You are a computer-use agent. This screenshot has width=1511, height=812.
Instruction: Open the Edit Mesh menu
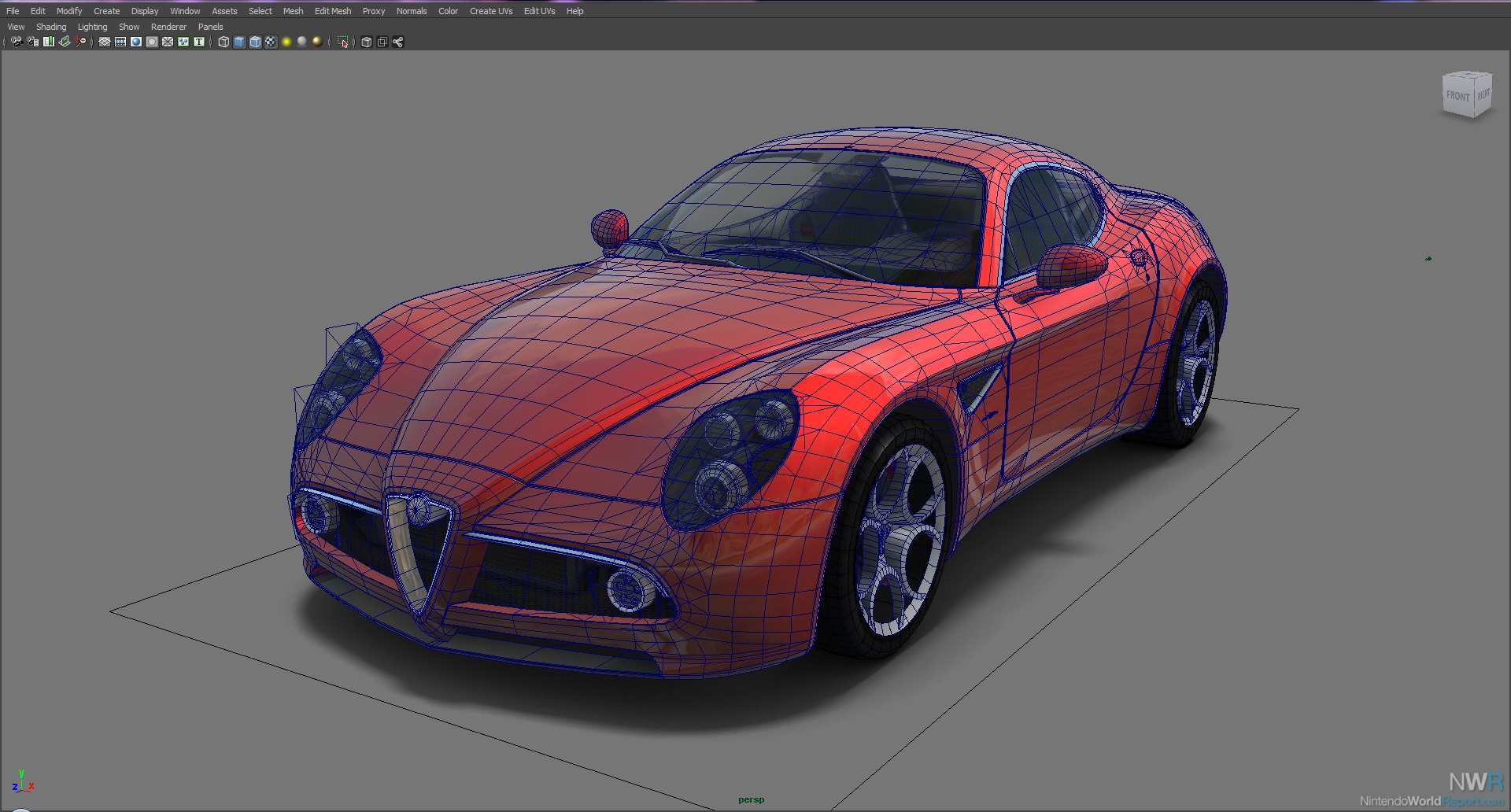tap(333, 11)
